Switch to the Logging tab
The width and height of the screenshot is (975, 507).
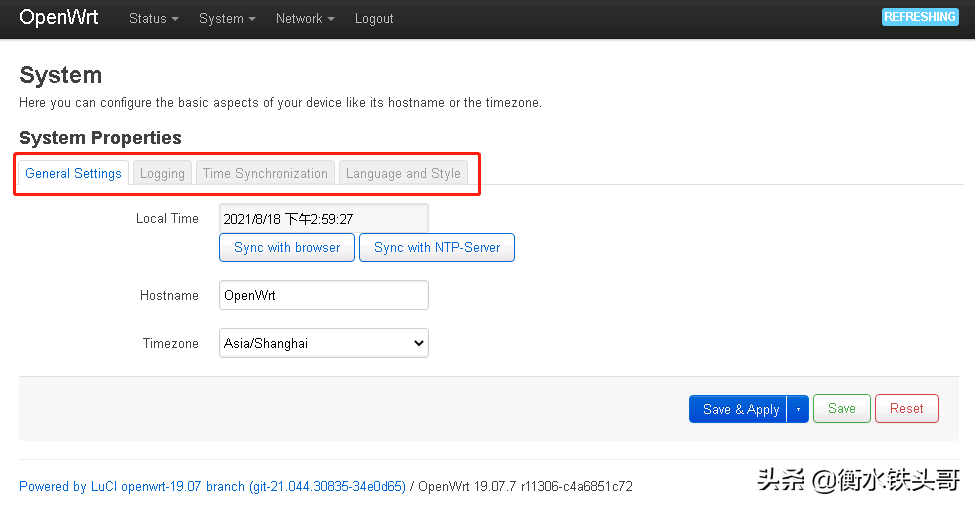(x=162, y=173)
